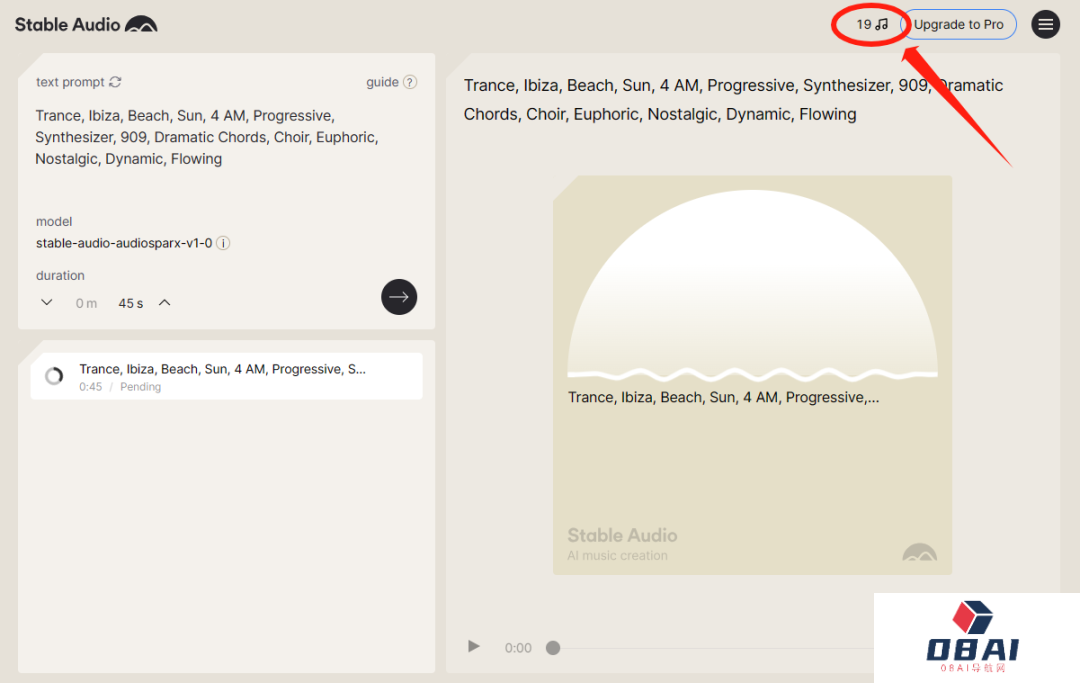
Task: Click the up chevron to increase duration
Action: click(165, 303)
